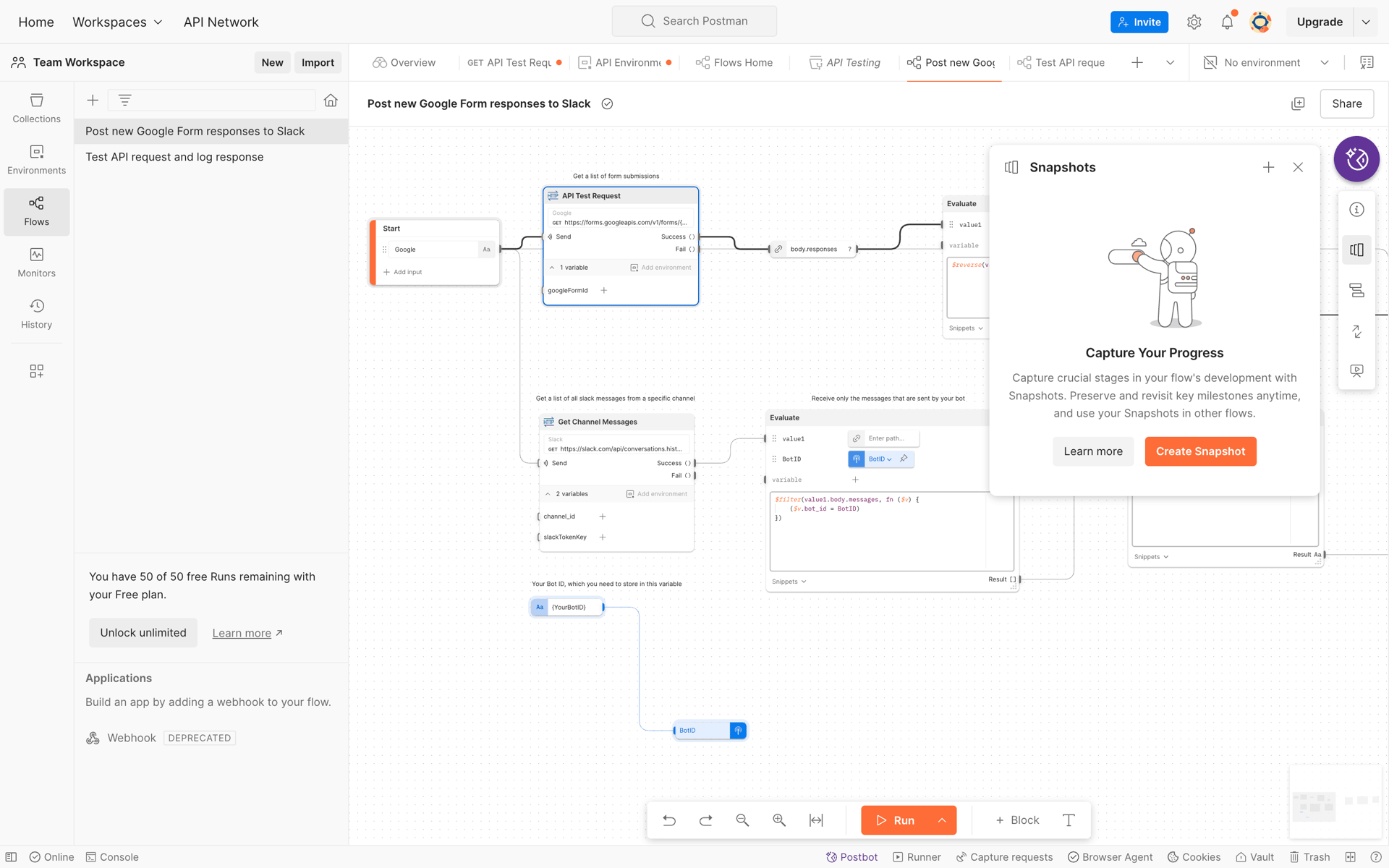Toggle the two-pane view in the status bar
The width and height of the screenshot is (1389, 868).
click(1350, 857)
